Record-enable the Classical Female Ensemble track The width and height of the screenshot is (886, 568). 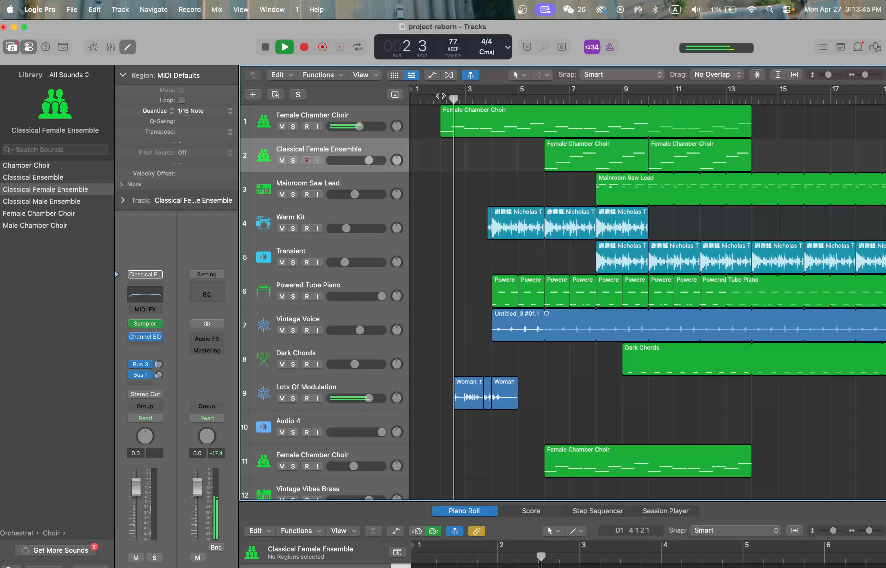[307, 161]
